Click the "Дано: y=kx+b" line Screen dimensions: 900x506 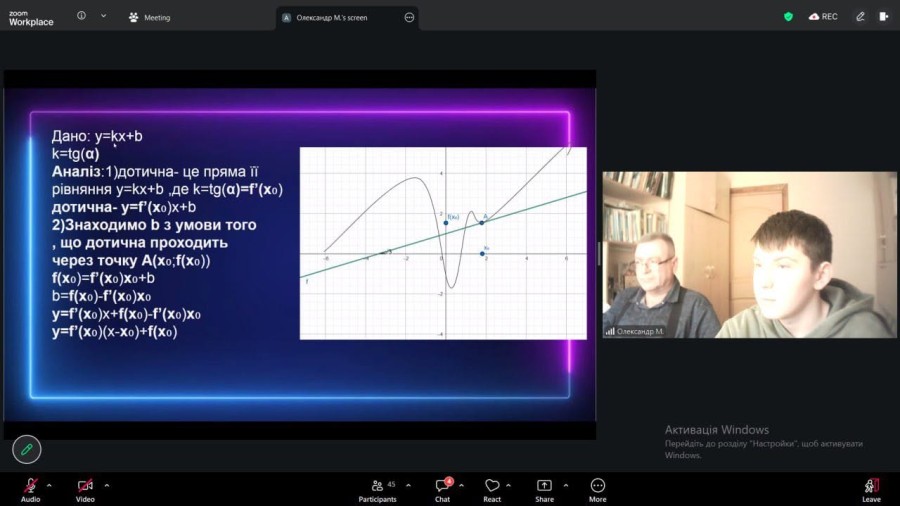click(x=97, y=136)
